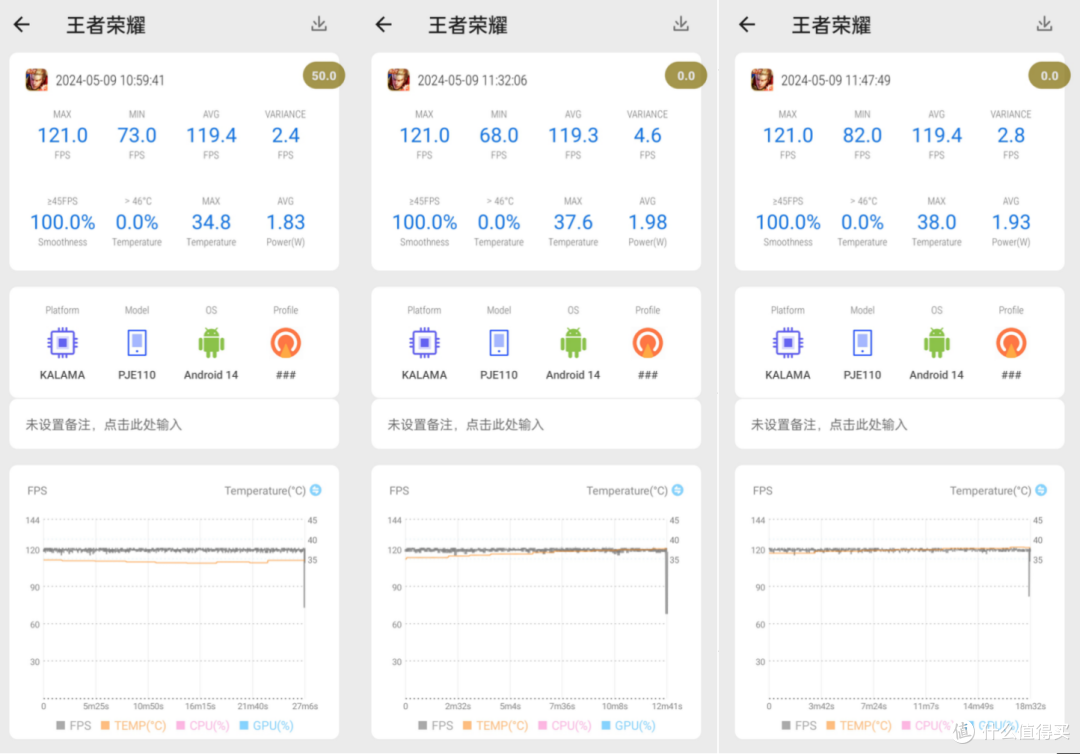The height and width of the screenshot is (754, 1080).
Task: Tap max temperature value 37.6
Action: [573, 222]
